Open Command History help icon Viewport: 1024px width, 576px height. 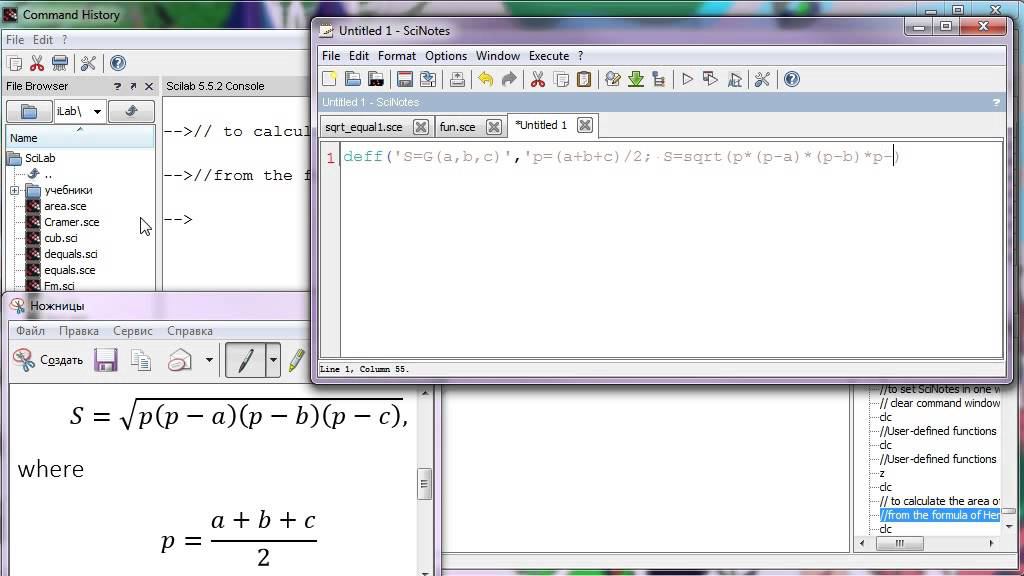point(118,63)
